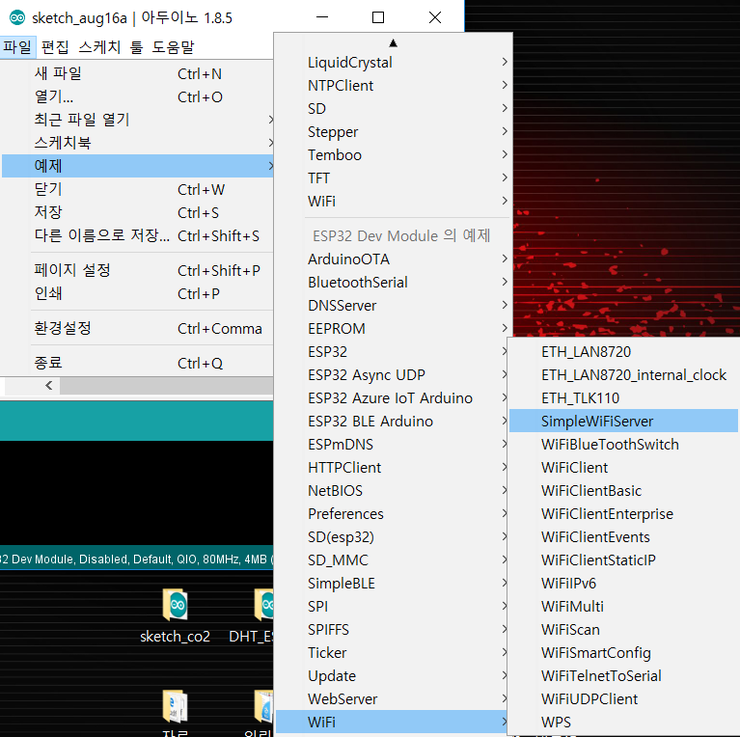Open the 편집 menu
This screenshot has width=740, height=737.
click(55, 47)
